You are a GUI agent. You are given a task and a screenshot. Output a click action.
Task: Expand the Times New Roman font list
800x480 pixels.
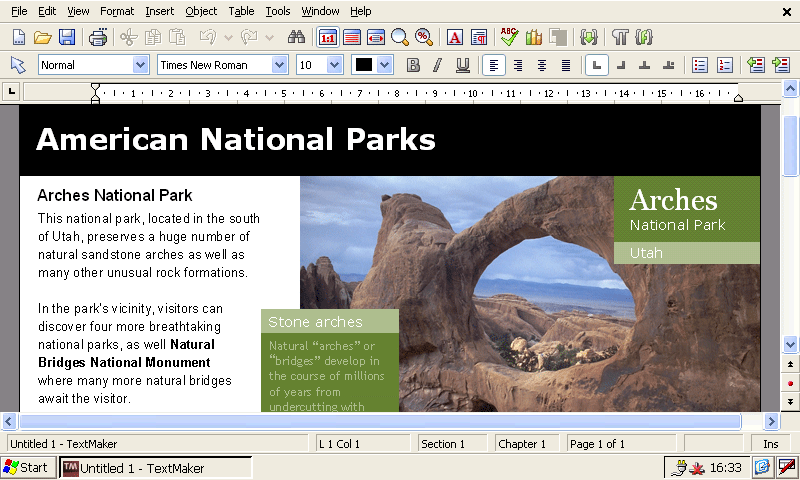(279, 65)
